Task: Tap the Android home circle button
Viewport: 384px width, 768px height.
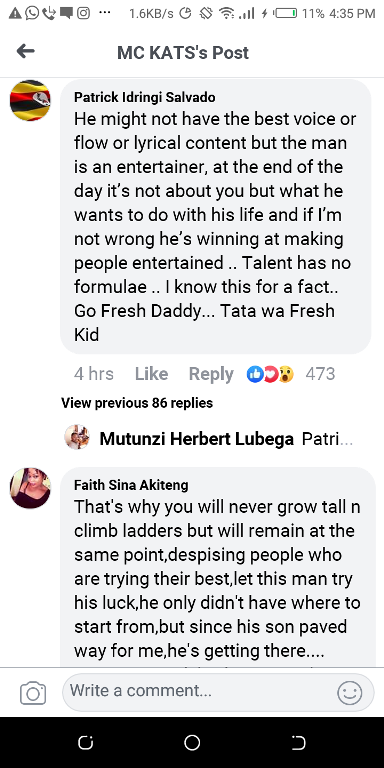Action: [x=192, y=743]
